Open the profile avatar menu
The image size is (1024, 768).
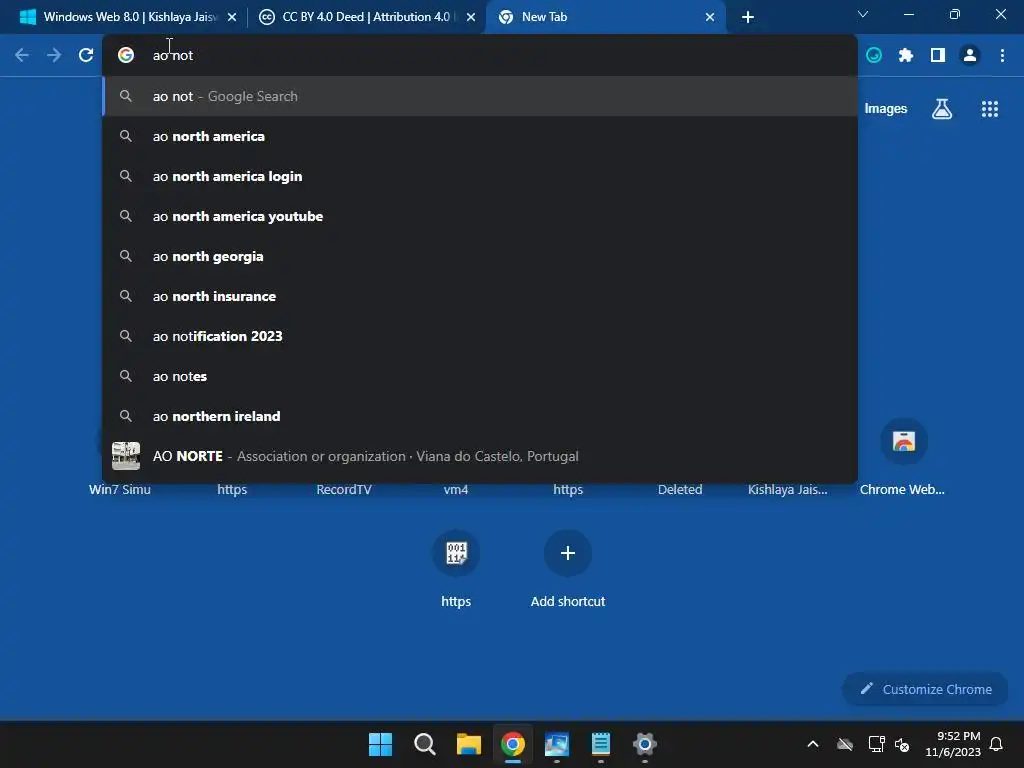(970, 56)
